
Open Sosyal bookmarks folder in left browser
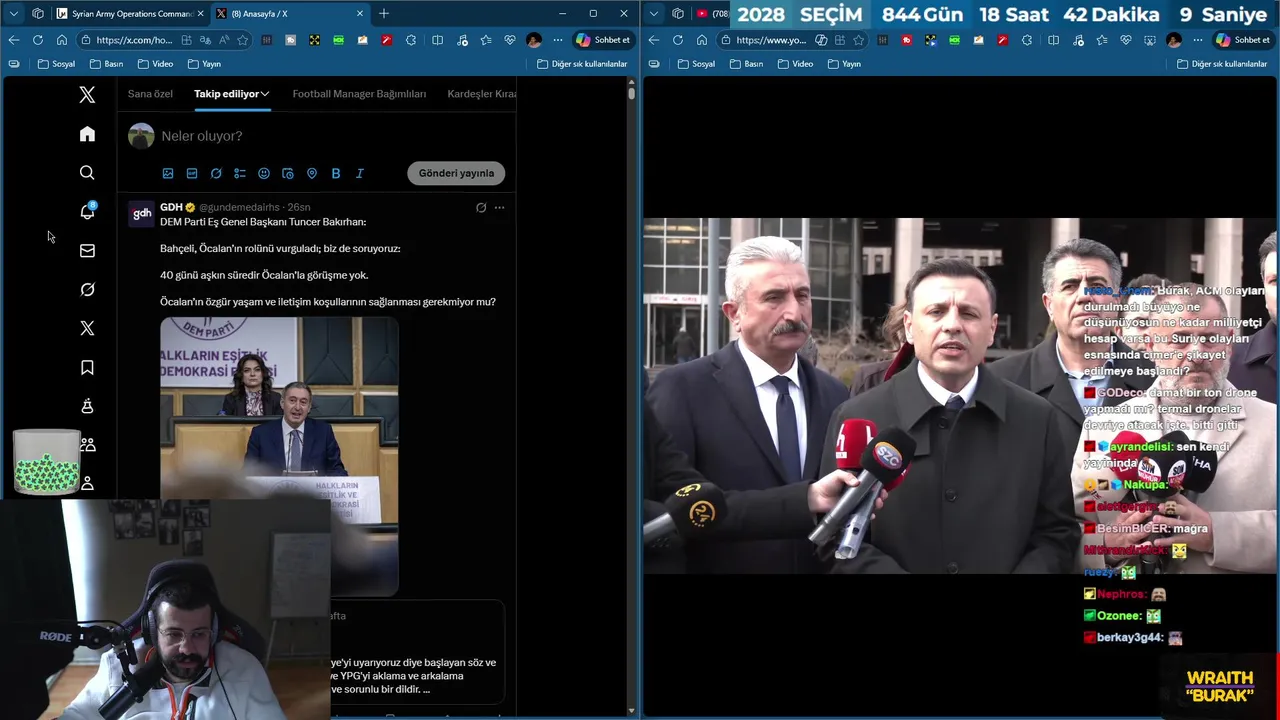coord(56,64)
